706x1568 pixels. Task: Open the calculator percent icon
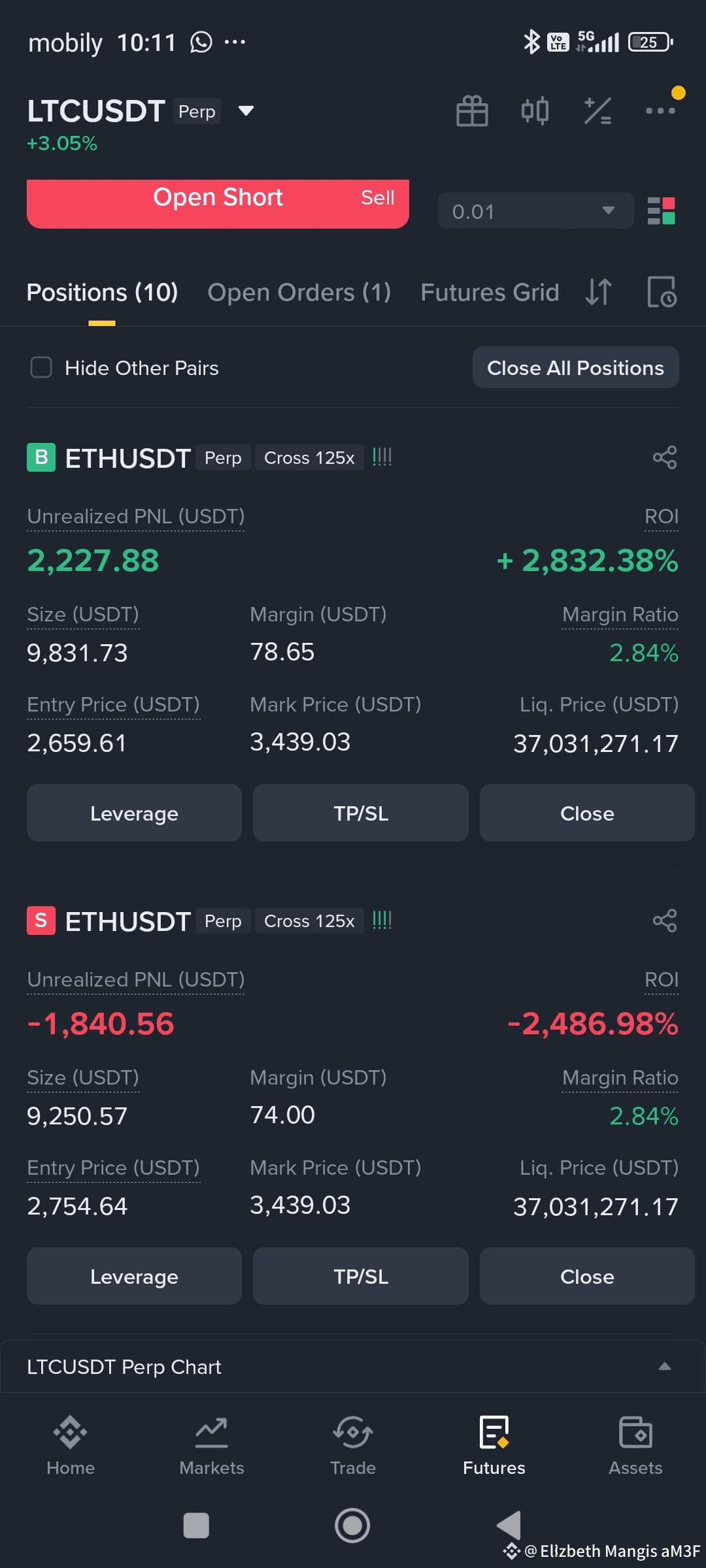(597, 110)
